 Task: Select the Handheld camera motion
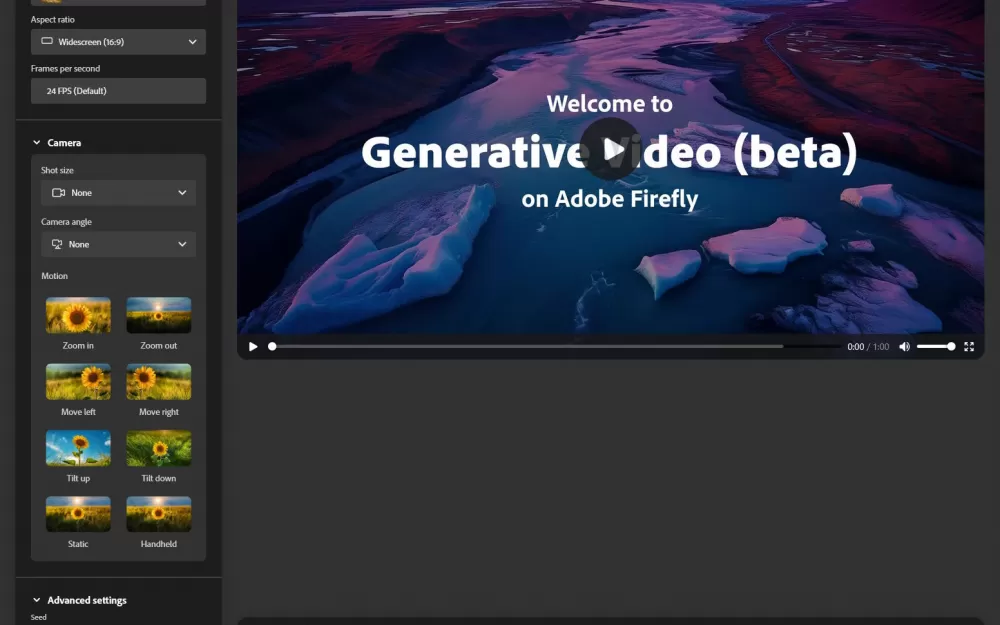158,514
